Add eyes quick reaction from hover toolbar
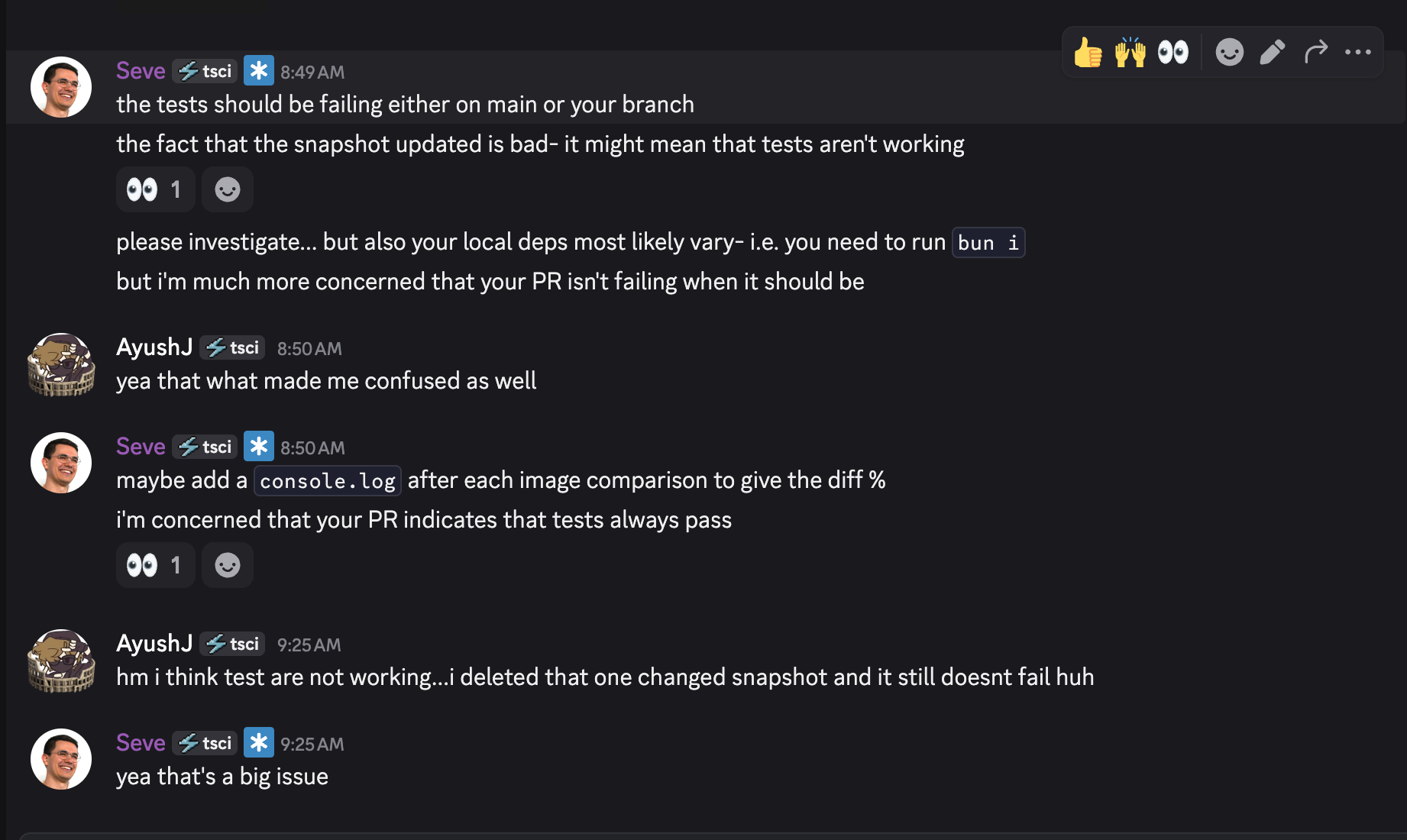The width and height of the screenshot is (1407, 840). point(1173,53)
